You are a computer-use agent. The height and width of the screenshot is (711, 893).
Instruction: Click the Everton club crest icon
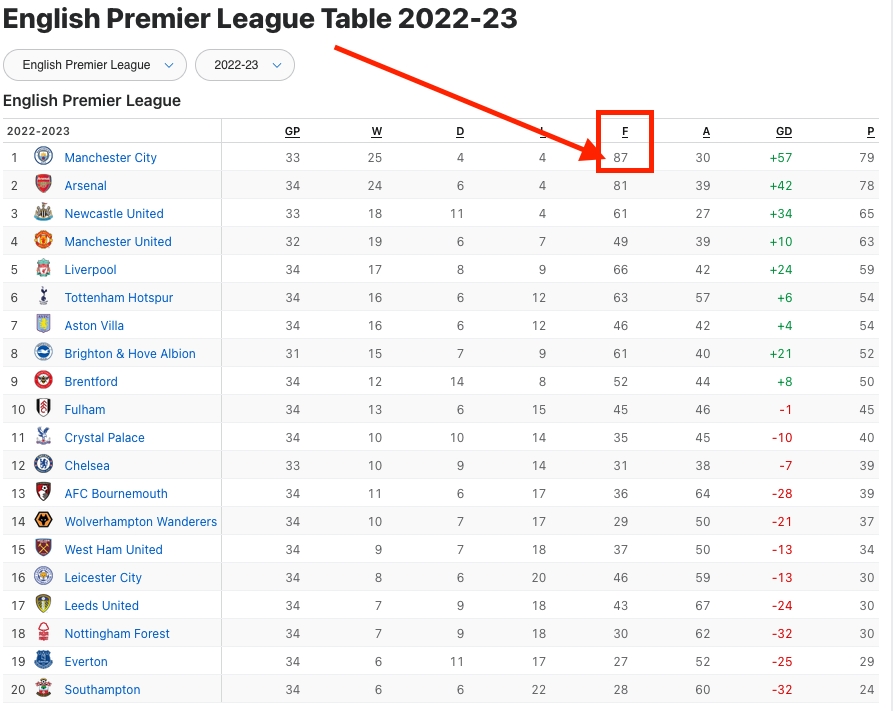coord(43,661)
